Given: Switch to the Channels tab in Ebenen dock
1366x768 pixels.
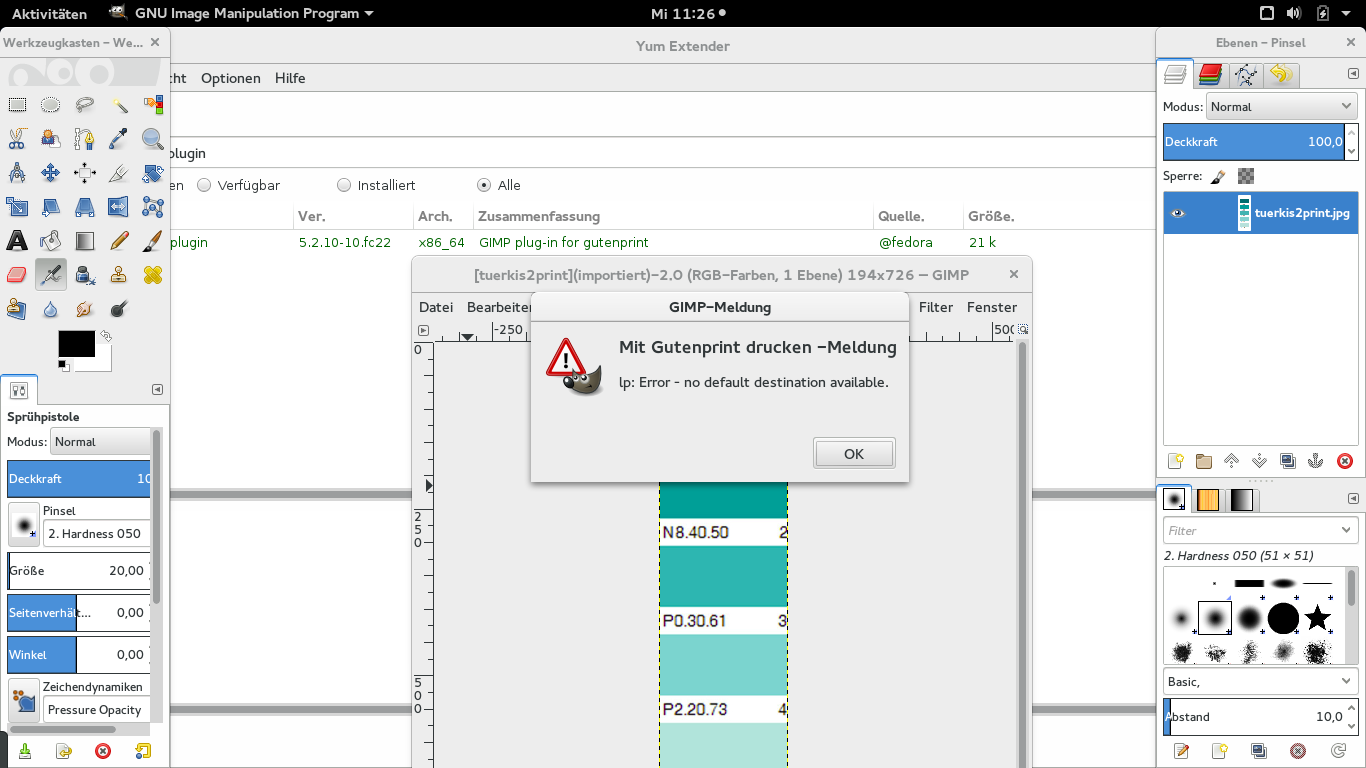Looking at the screenshot, I should click(x=1210, y=74).
